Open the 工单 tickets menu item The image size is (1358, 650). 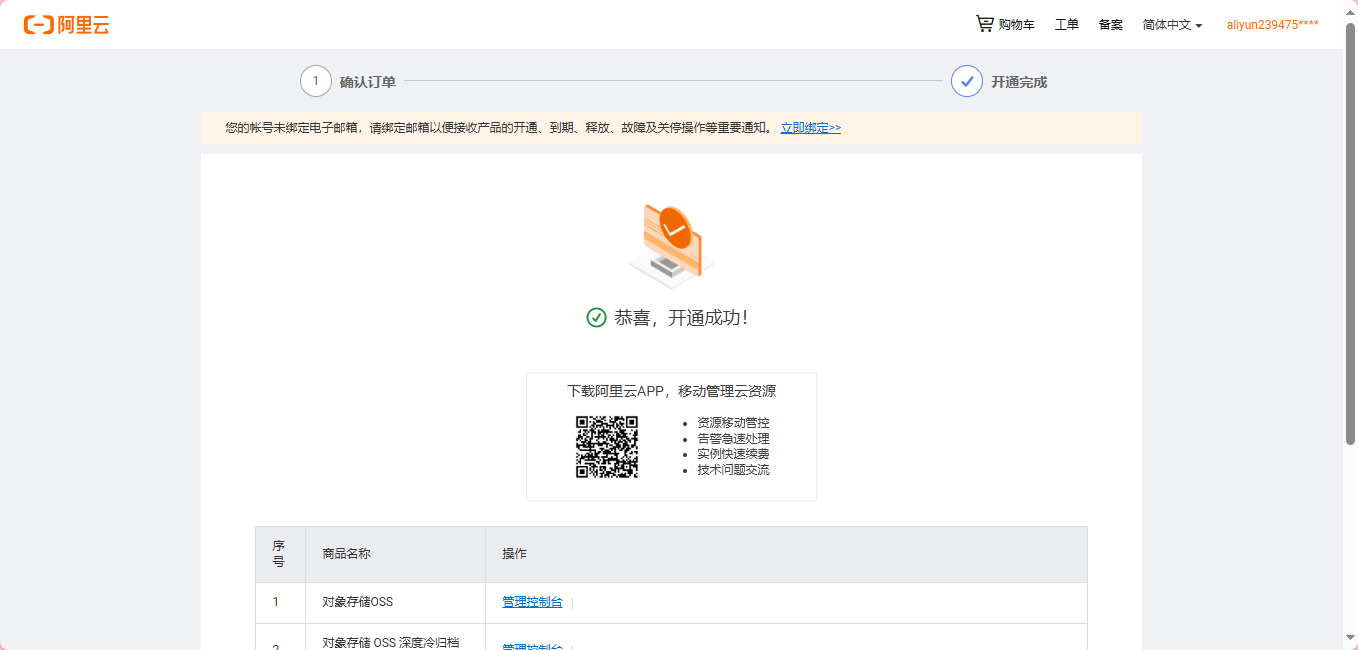pyautogui.click(x=1067, y=25)
